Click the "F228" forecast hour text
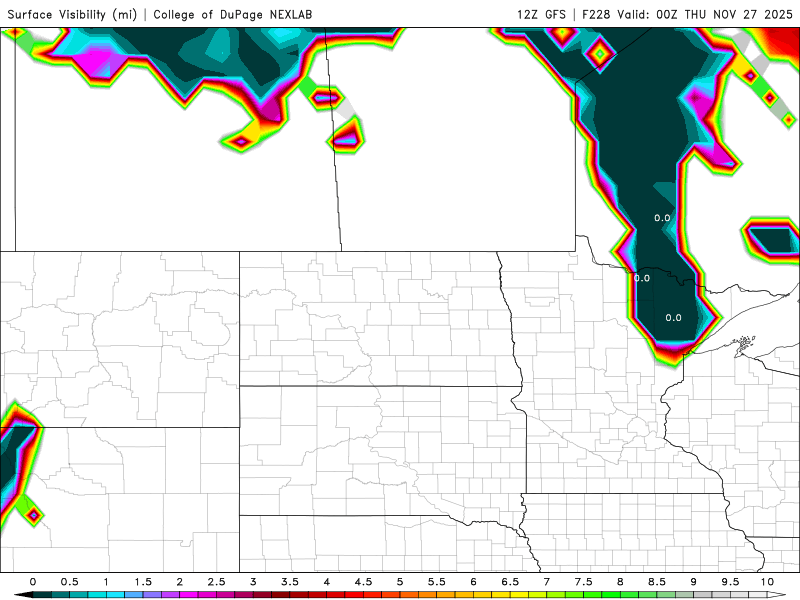 (x=596, y=14)
